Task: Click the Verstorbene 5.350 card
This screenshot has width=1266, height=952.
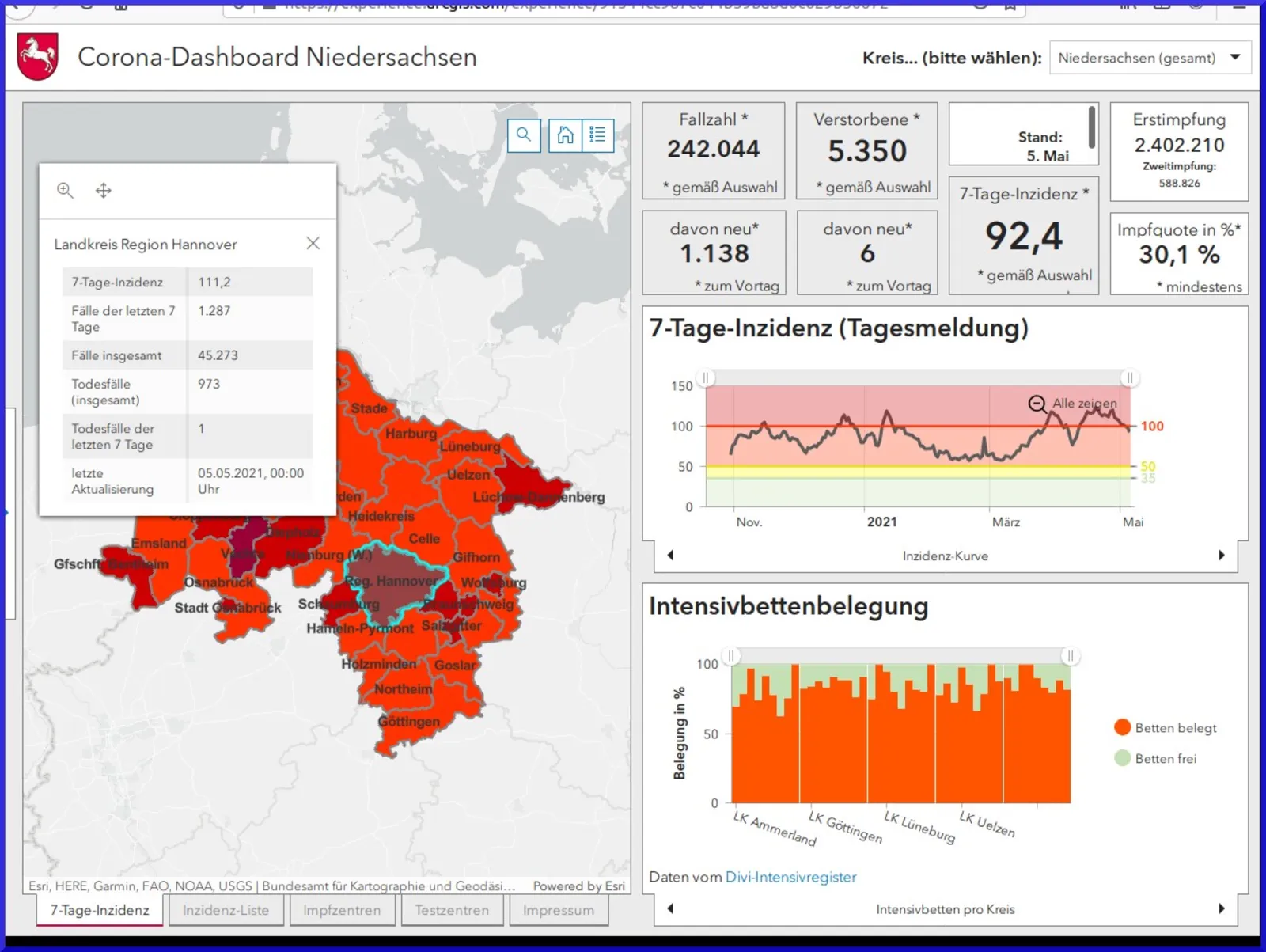Action: tap(866, 150)
